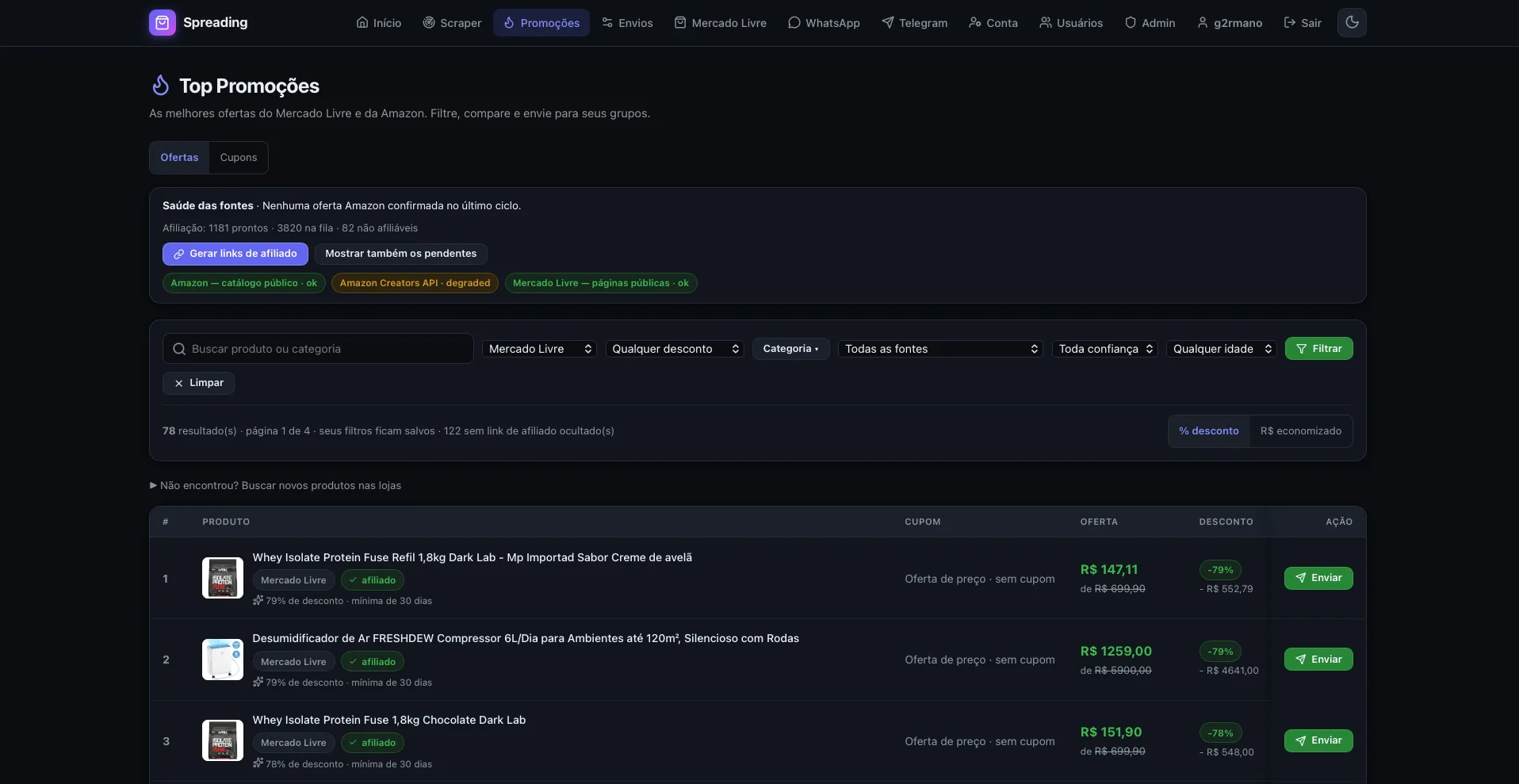Open WhatsApp section
This screenshot has width=1519, height=784.
pos(824,23)
